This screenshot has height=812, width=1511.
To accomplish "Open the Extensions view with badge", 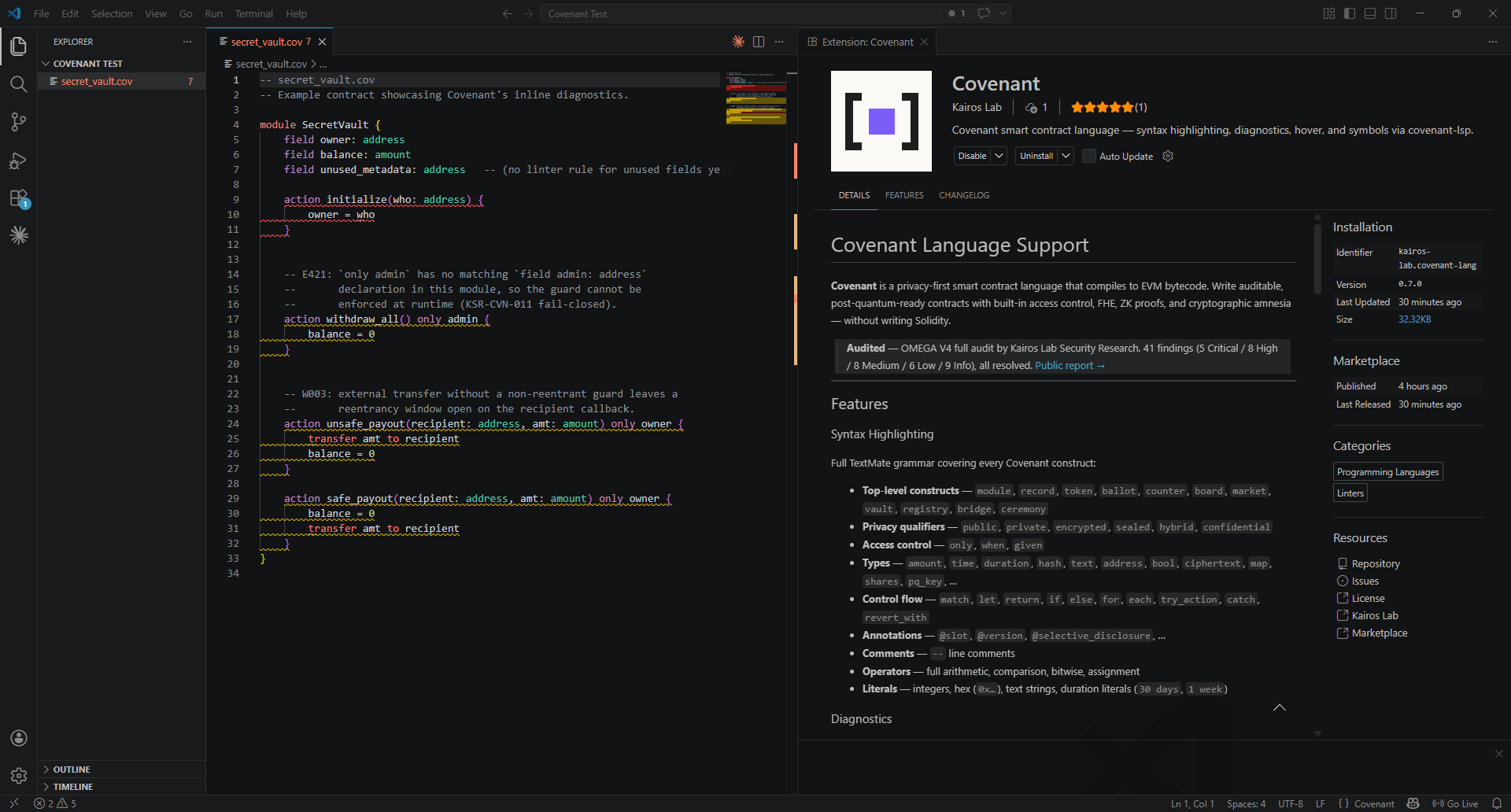I will [x=19, y=198].
